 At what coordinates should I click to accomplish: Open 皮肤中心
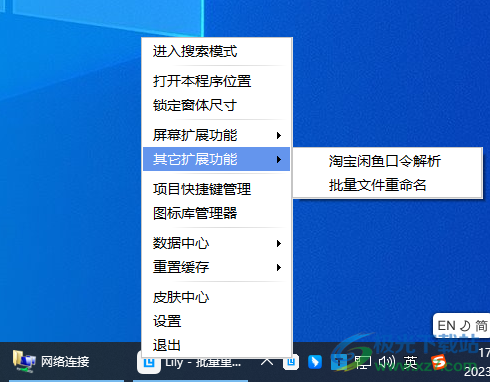click(217, 297)
